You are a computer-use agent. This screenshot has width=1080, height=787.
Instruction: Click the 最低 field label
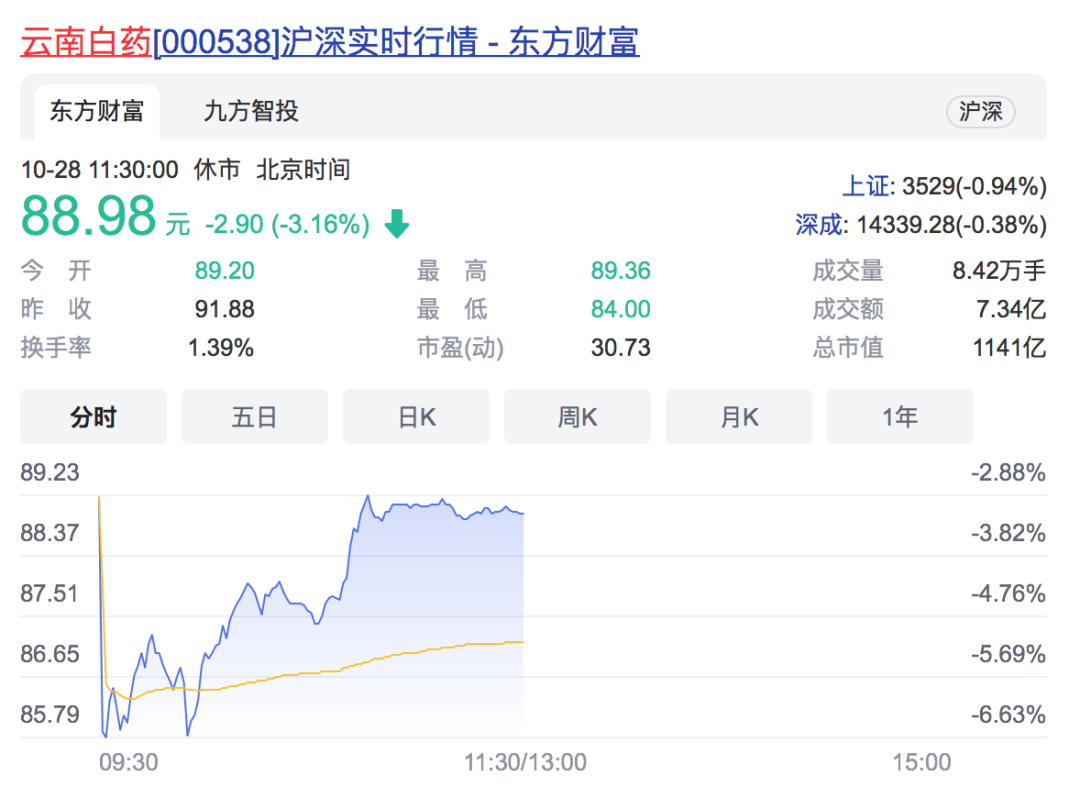[x=452, y=309]
